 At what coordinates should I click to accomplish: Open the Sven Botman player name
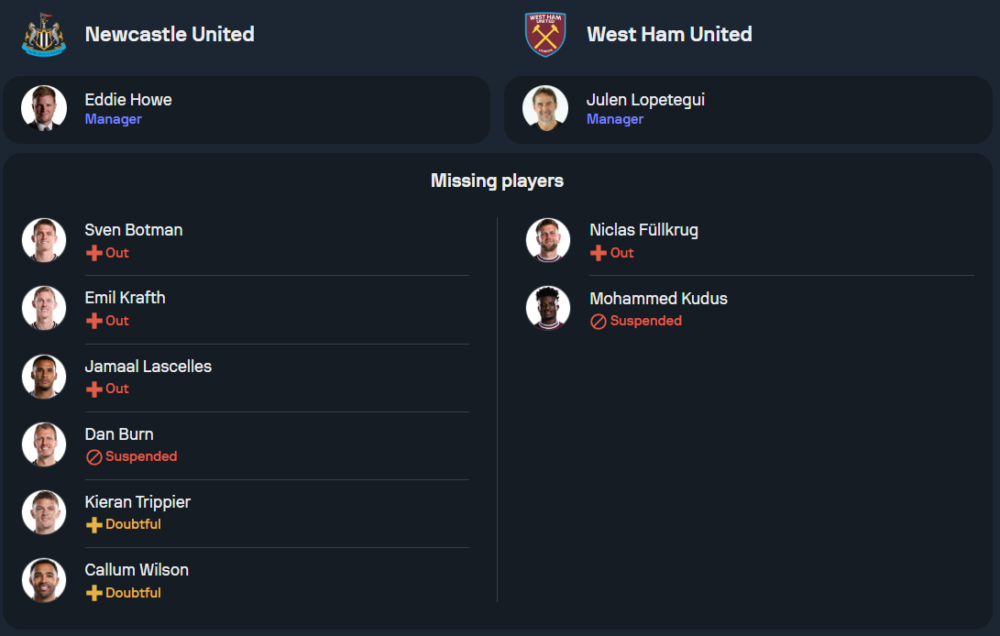coord(133,230)
